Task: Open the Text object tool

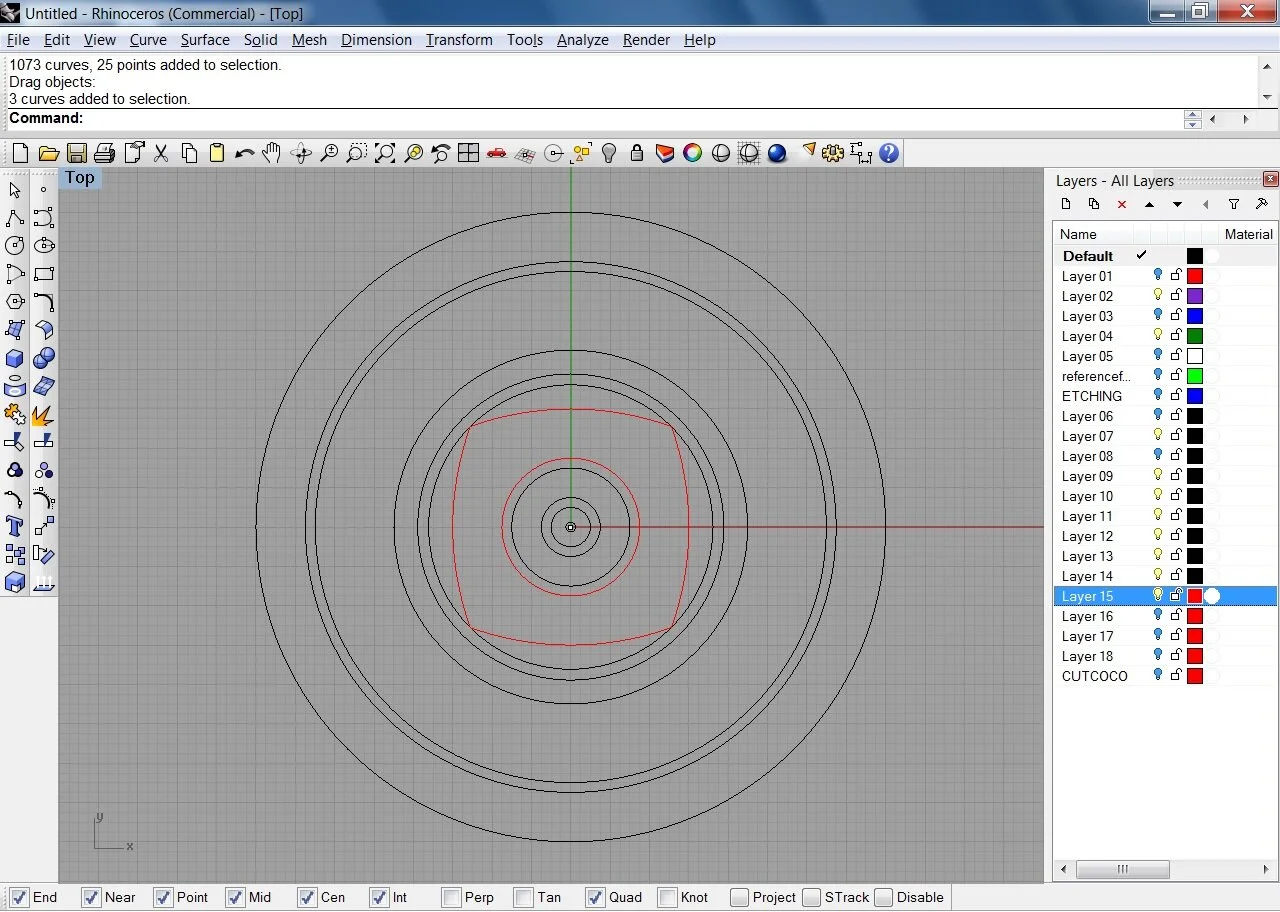Action: click(x=15, y=526)
